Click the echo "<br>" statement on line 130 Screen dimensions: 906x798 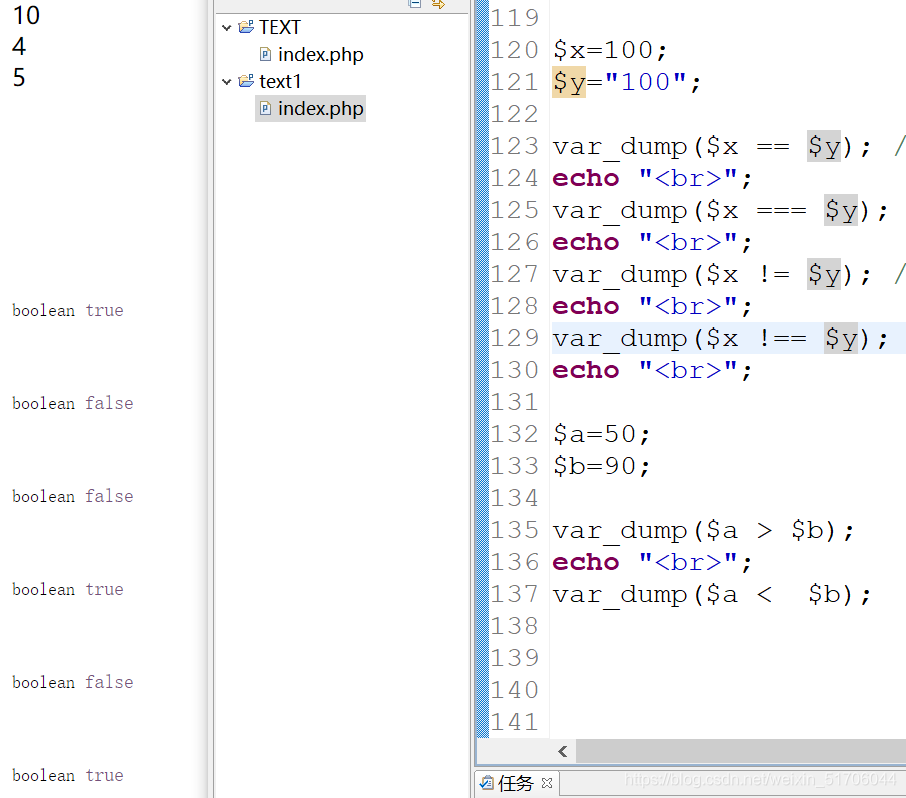point(652,370)
